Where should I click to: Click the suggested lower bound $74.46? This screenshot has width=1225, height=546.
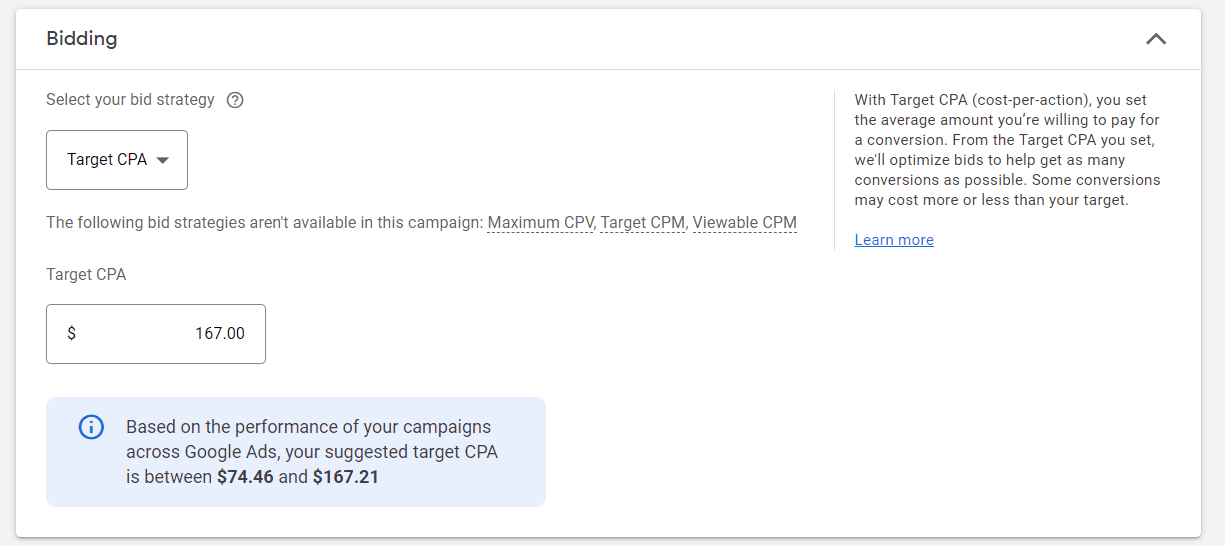tap(245, 477)
